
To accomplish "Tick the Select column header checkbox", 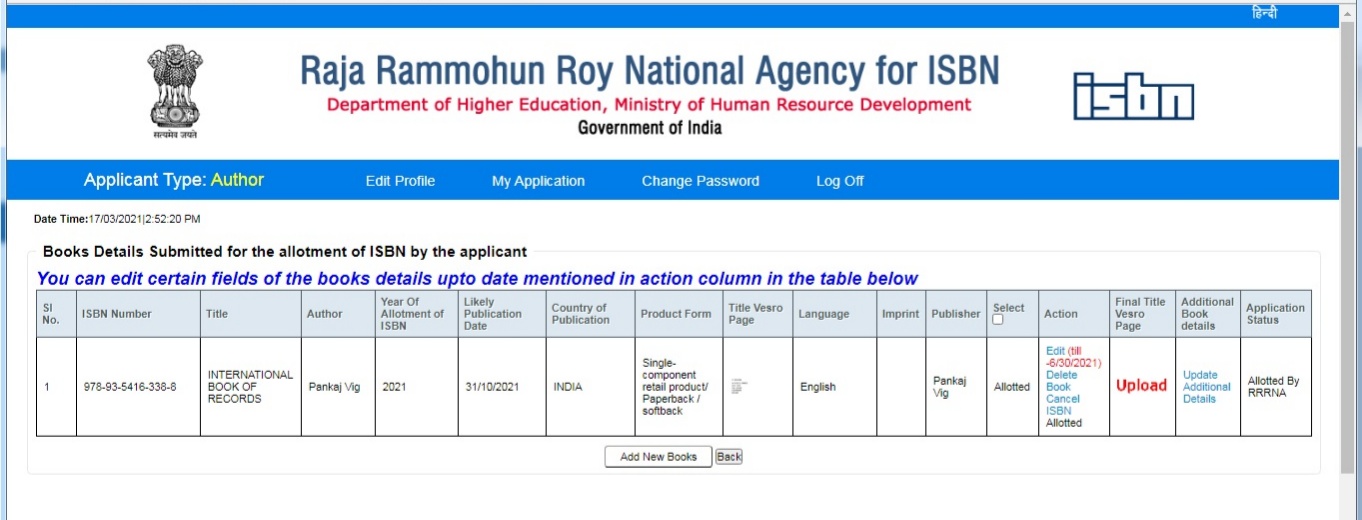I will tap(998, 320).
